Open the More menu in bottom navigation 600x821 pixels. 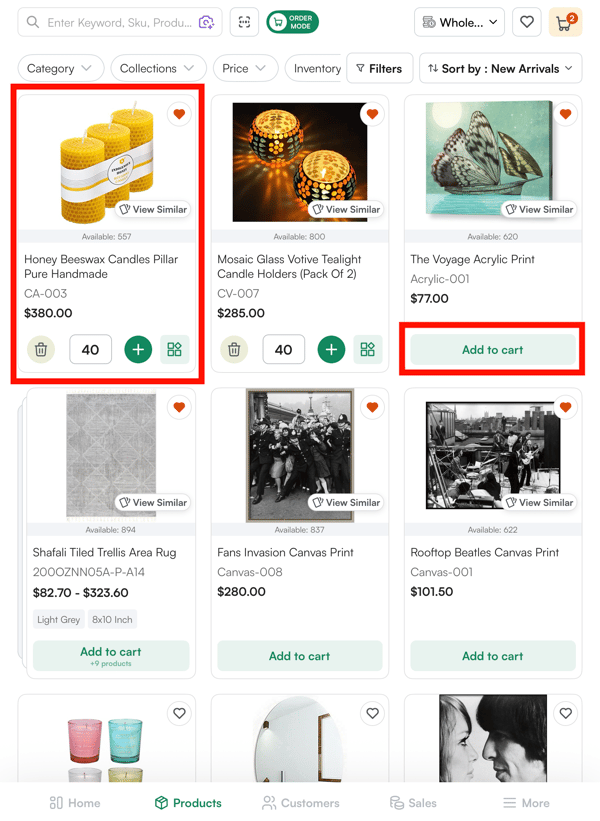coord(526,802)
